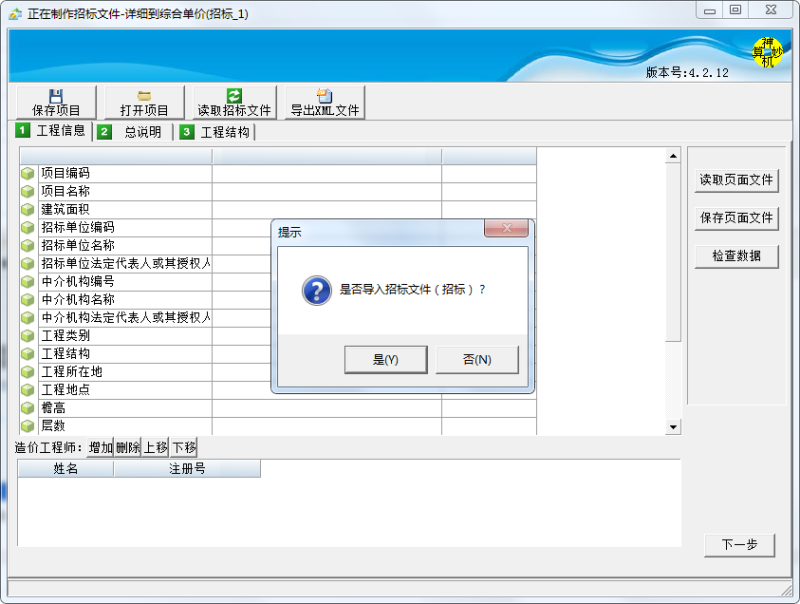Go forward with 下一步 button
Screen dimensions: 800x604
739,545
